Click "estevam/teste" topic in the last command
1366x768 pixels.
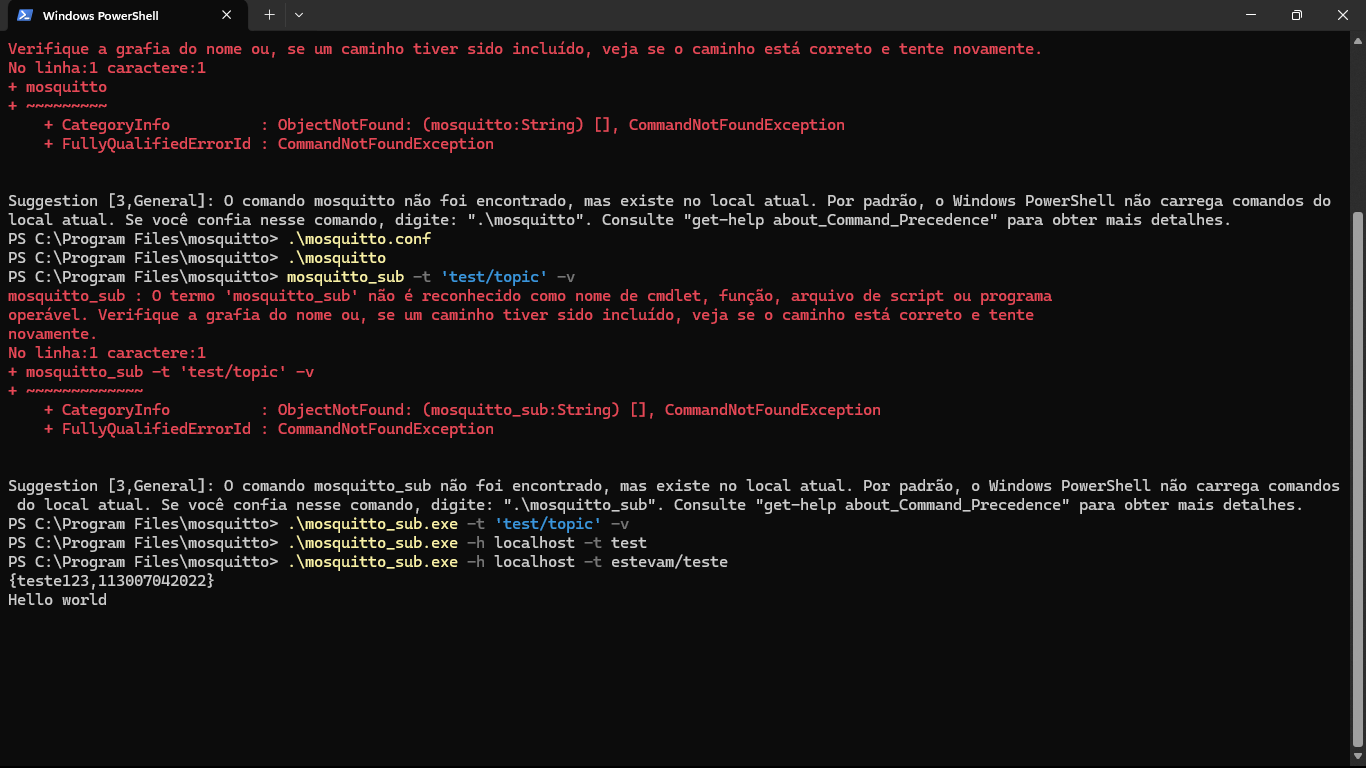tap(669, 562)
